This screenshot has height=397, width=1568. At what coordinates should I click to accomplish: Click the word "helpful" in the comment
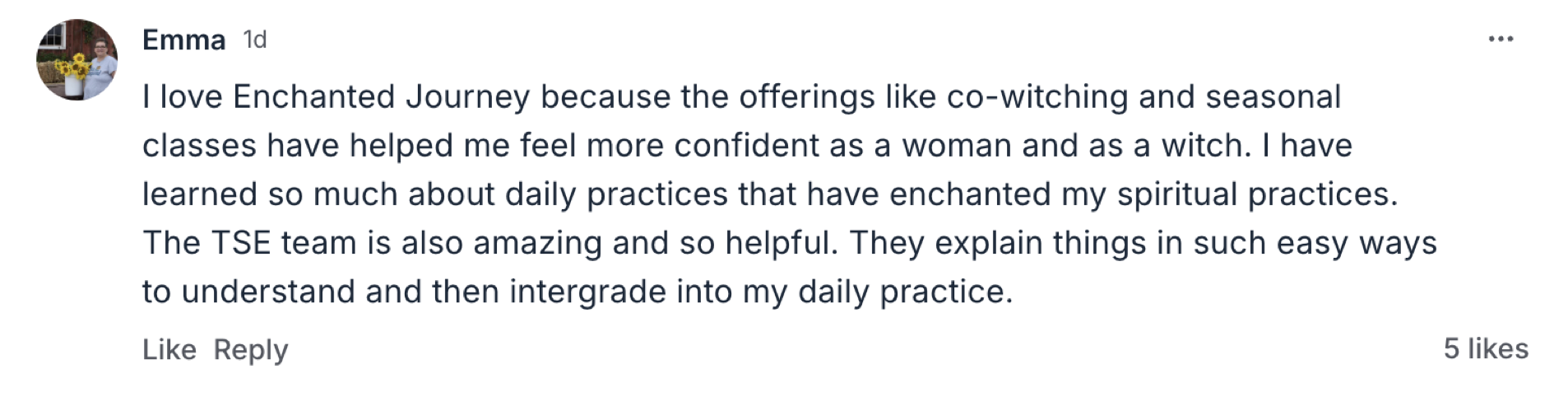point(781,243)
